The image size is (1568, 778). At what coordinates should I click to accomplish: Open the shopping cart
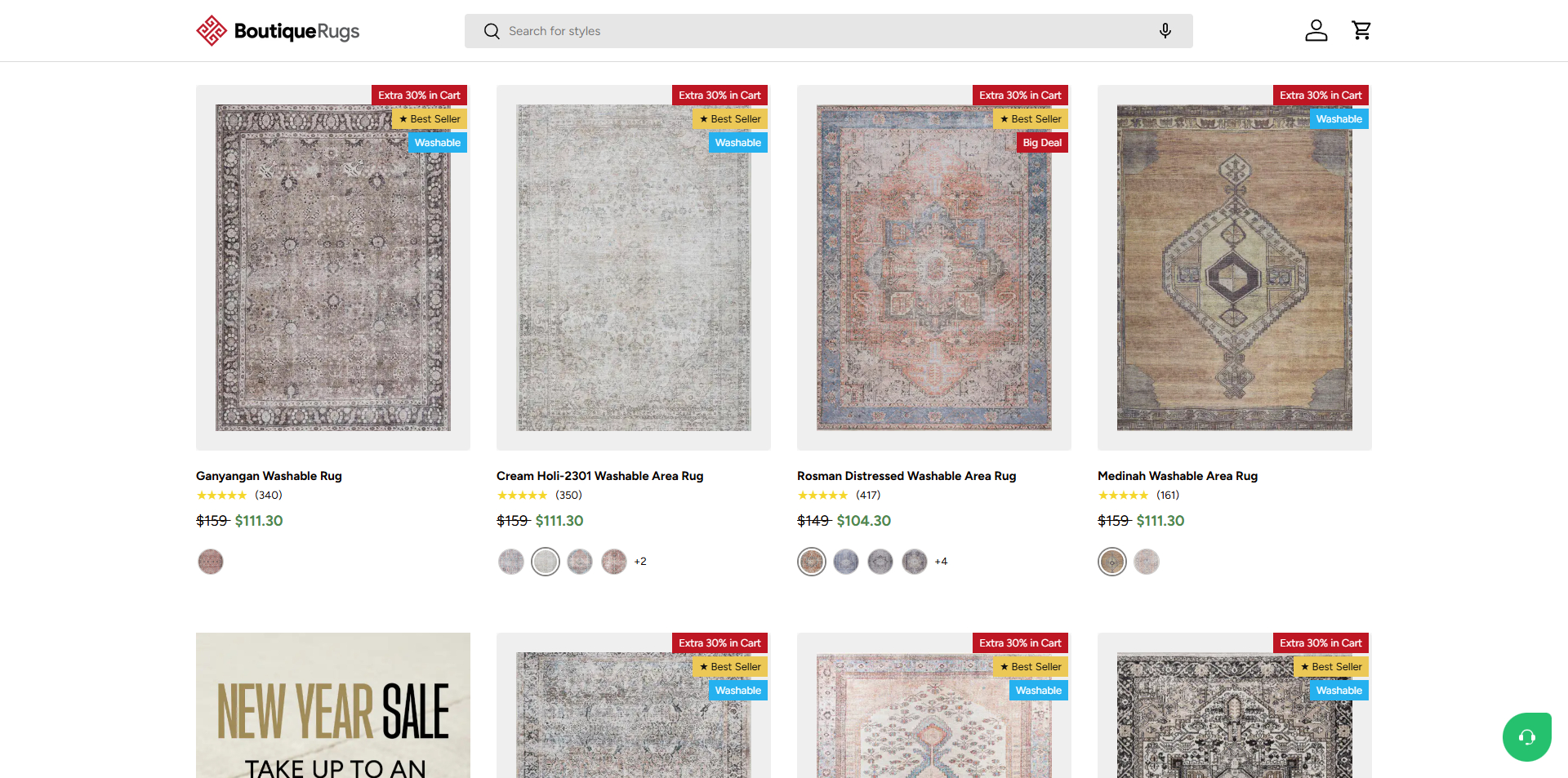coord(1361,30)
